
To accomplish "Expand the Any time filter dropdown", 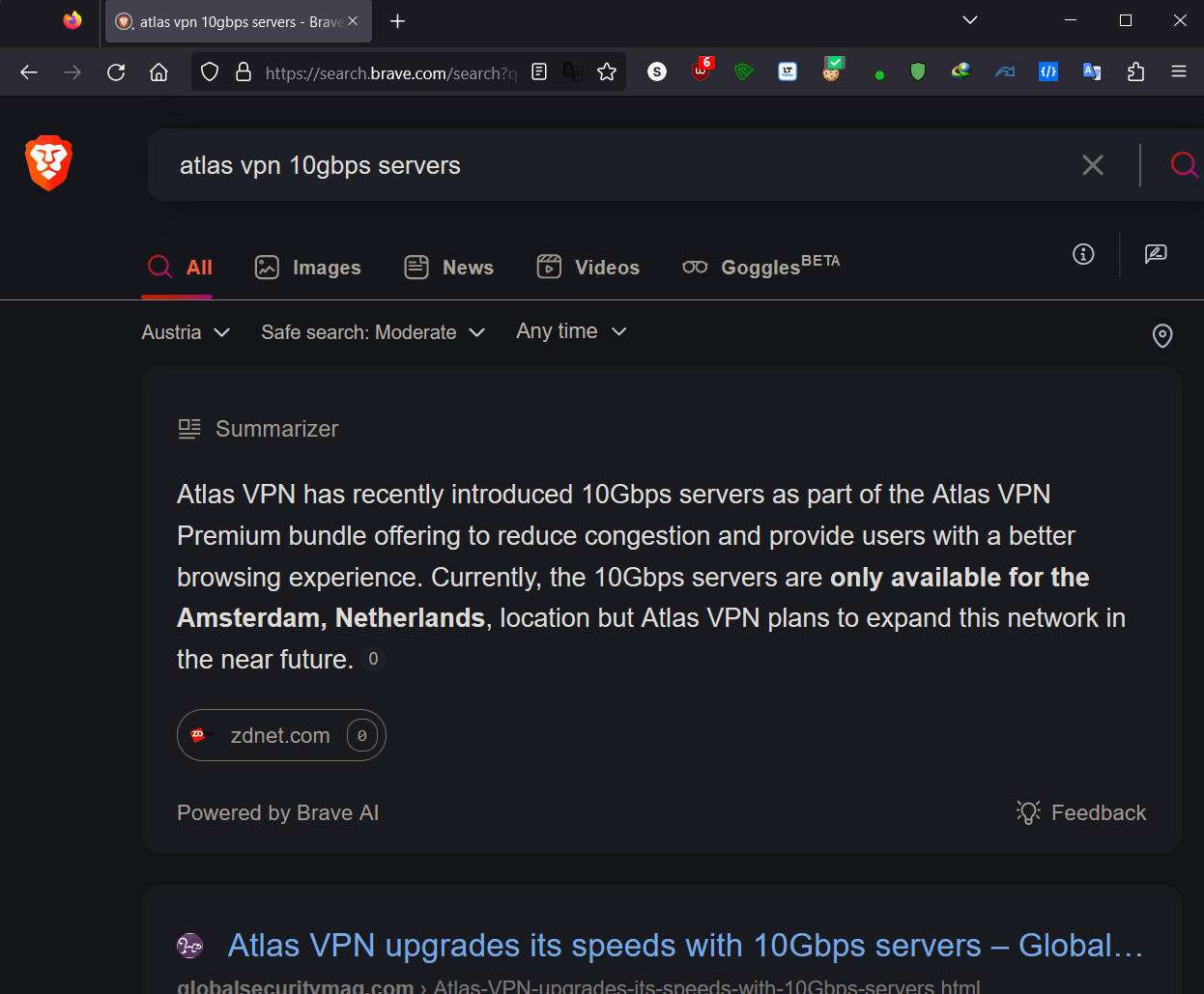I will pyautogui.click(x=572, y=331).
